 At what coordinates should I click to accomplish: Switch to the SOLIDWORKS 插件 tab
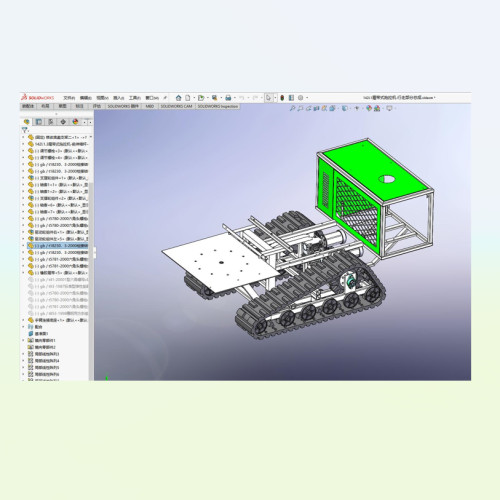click(x=123, y=106)
